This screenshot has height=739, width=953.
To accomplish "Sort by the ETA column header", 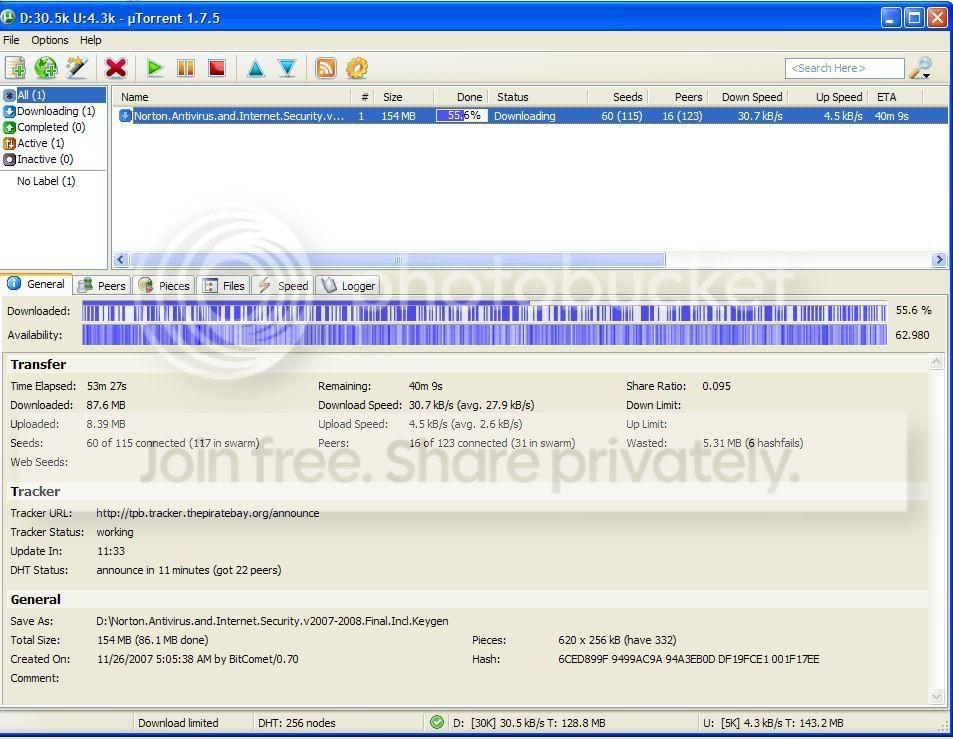I will coord(896,97).
